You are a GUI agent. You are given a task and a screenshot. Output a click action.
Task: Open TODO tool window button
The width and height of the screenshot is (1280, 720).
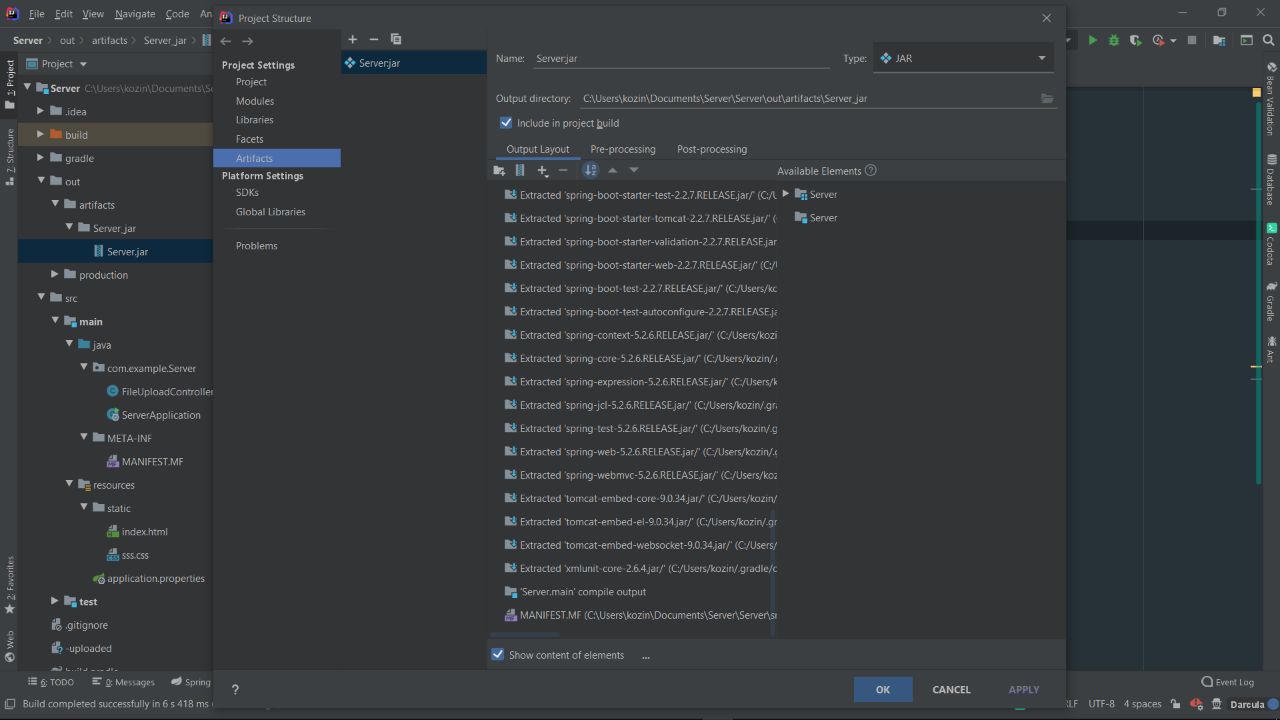pyautogui.click(x=51, y=682)
